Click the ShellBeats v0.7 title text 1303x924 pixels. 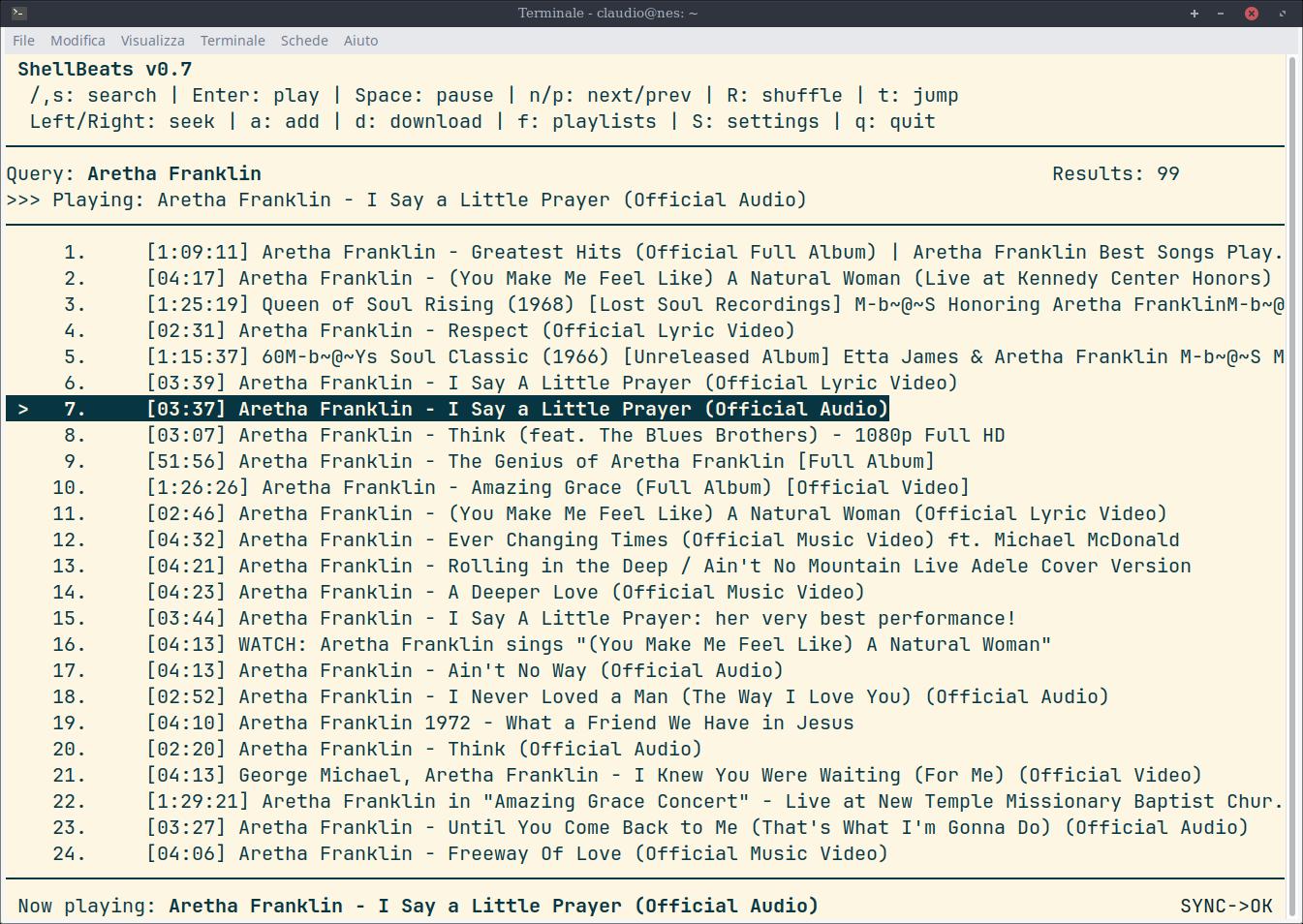click(105, 70)
